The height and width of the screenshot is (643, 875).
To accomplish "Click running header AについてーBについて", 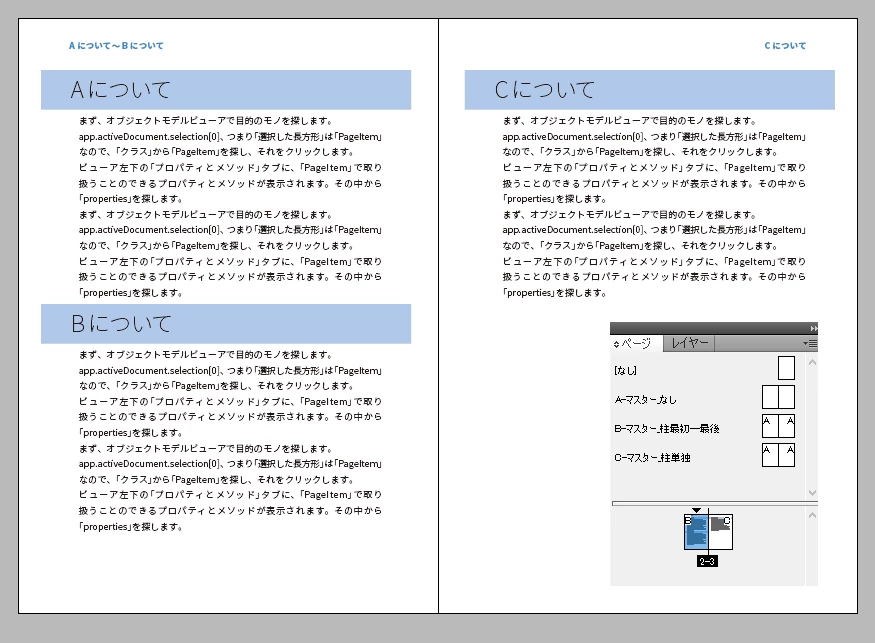I will pos(116,46).
